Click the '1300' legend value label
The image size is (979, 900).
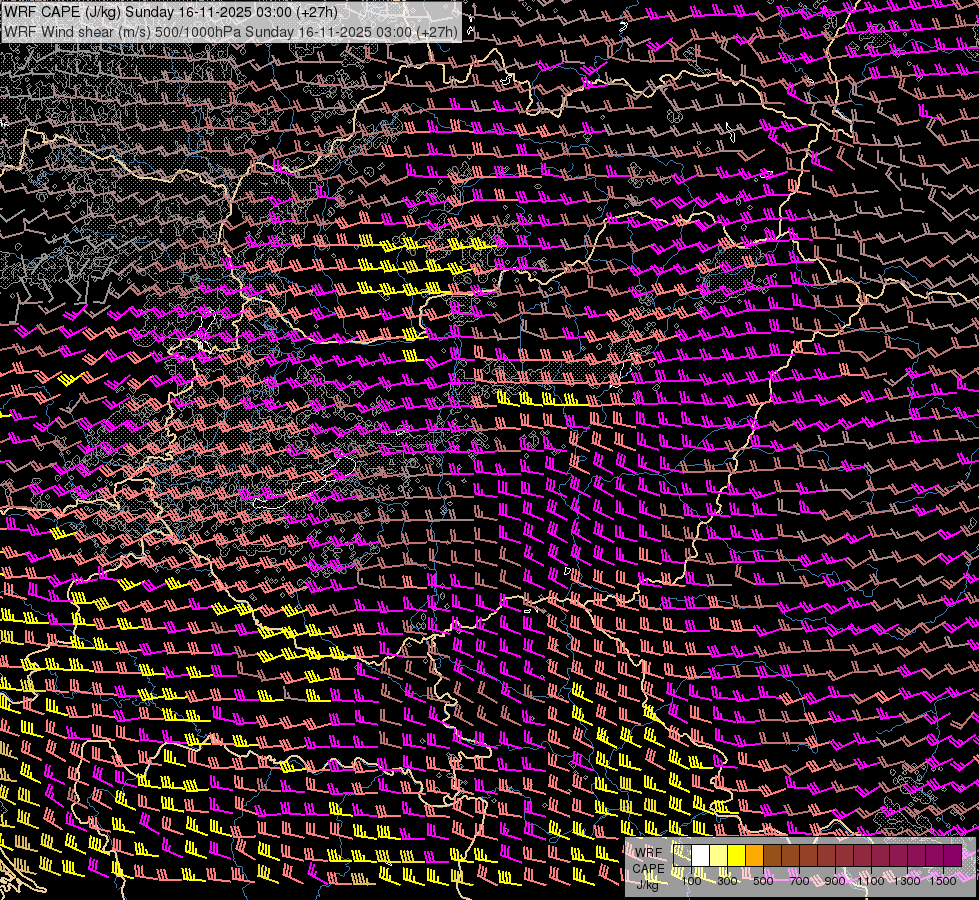click(907, 881)
